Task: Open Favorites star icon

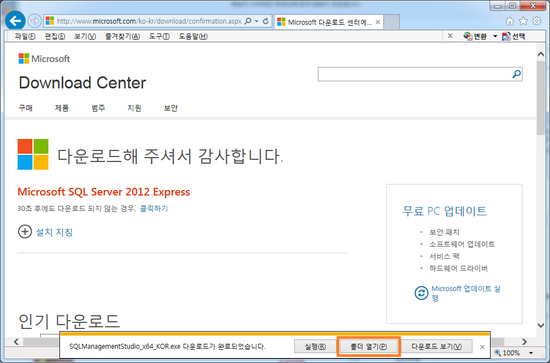Action: [x=523, y=21]
